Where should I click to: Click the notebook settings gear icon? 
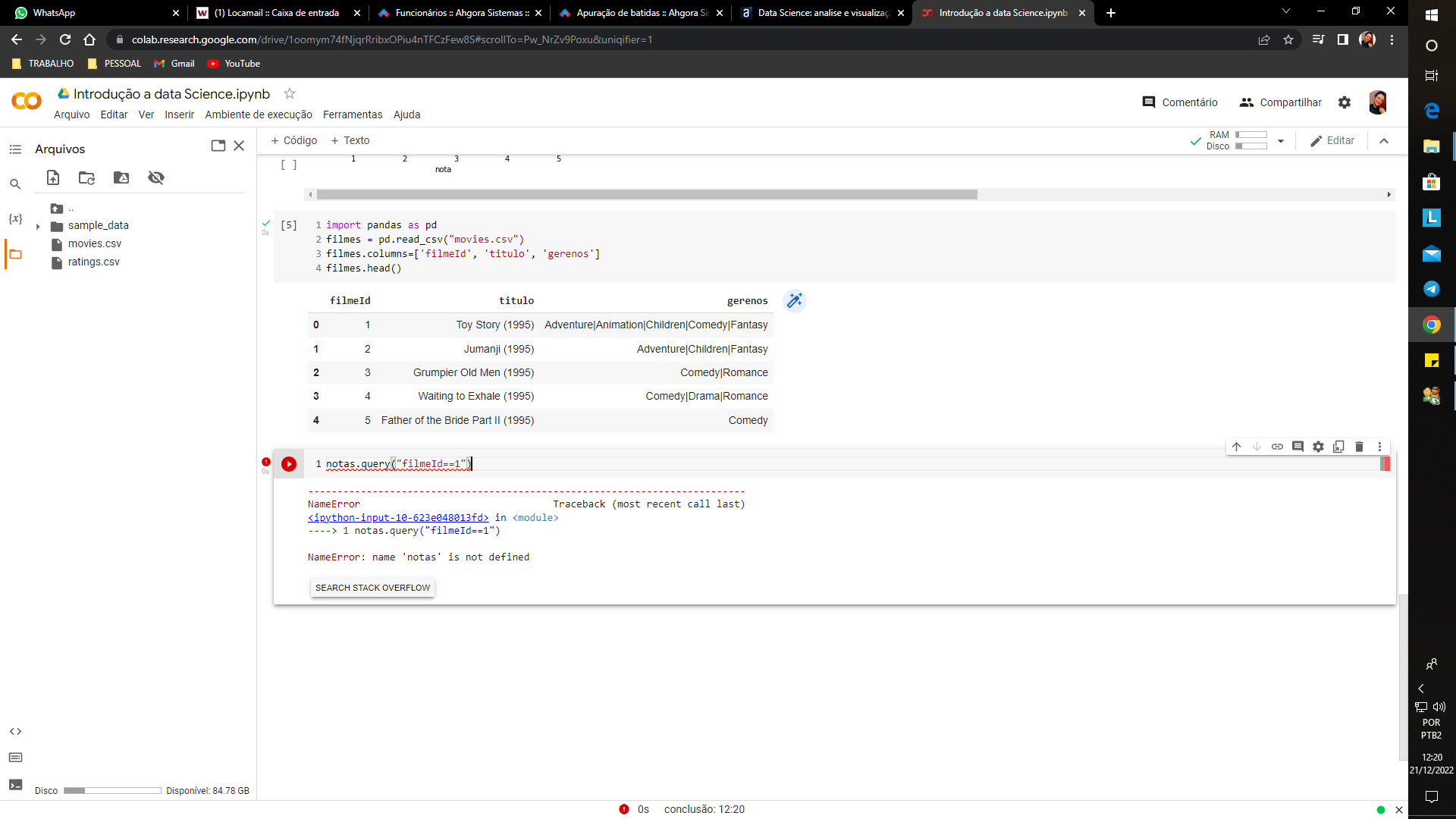coord(1345,102)
